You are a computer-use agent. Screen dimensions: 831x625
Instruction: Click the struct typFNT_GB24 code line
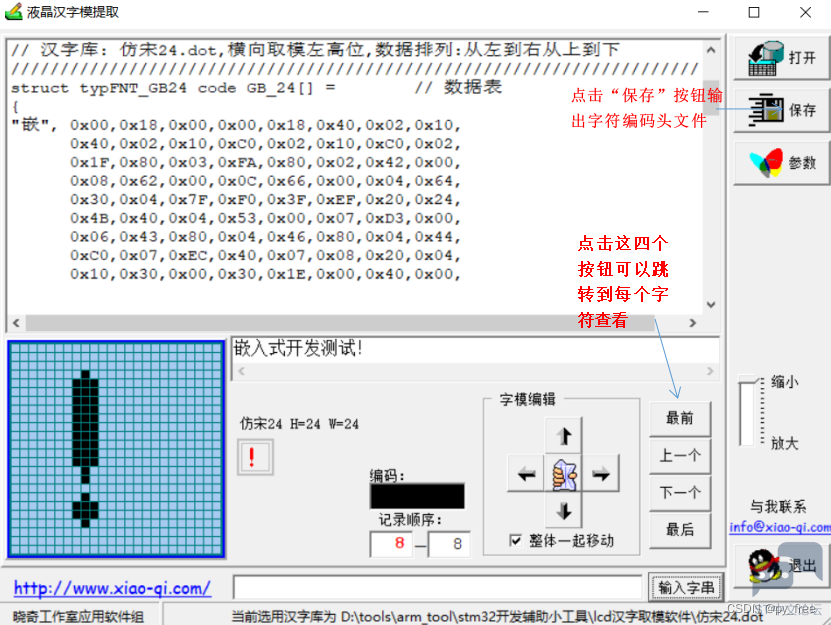pyautogui.click(x=173, y=88)
